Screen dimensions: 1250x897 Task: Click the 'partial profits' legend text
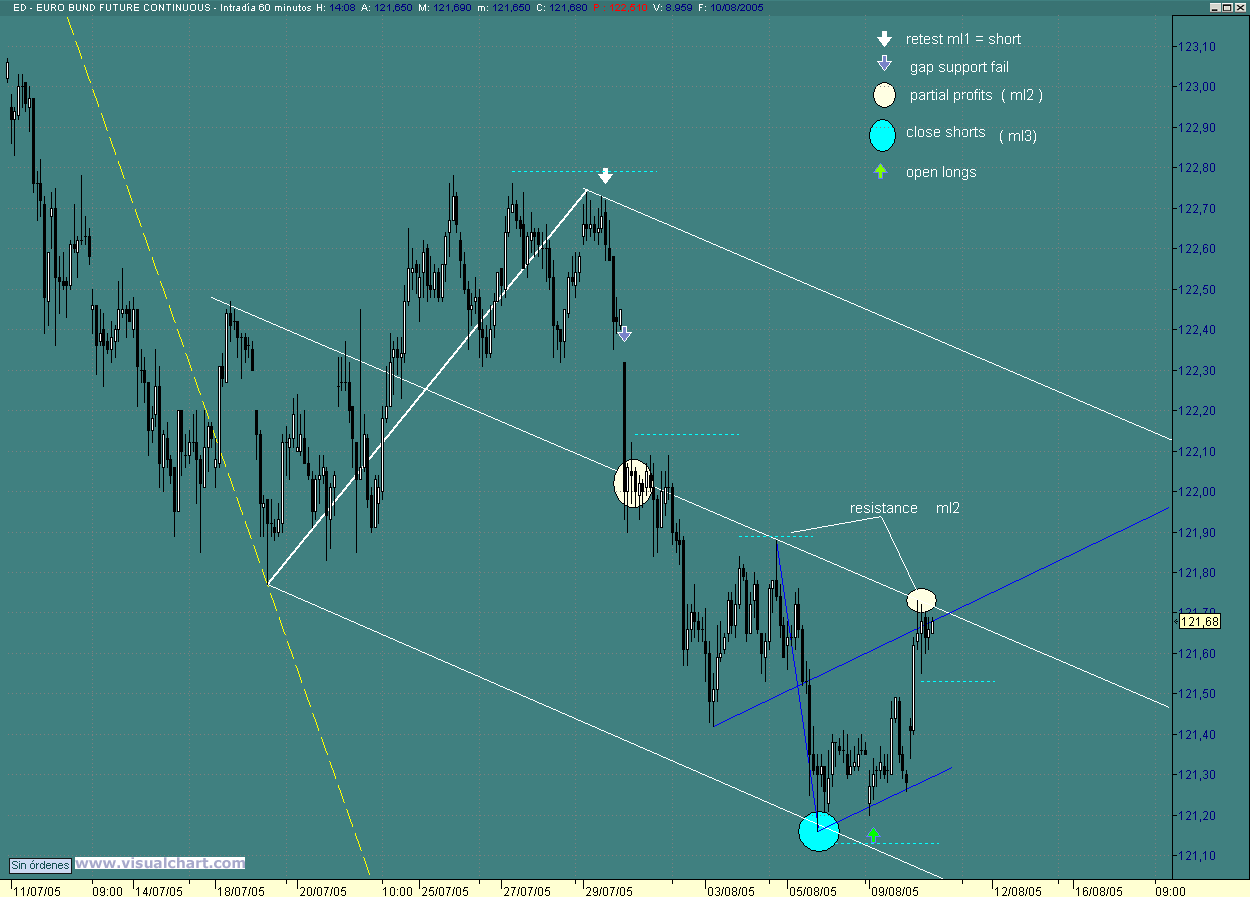[951, 95]
